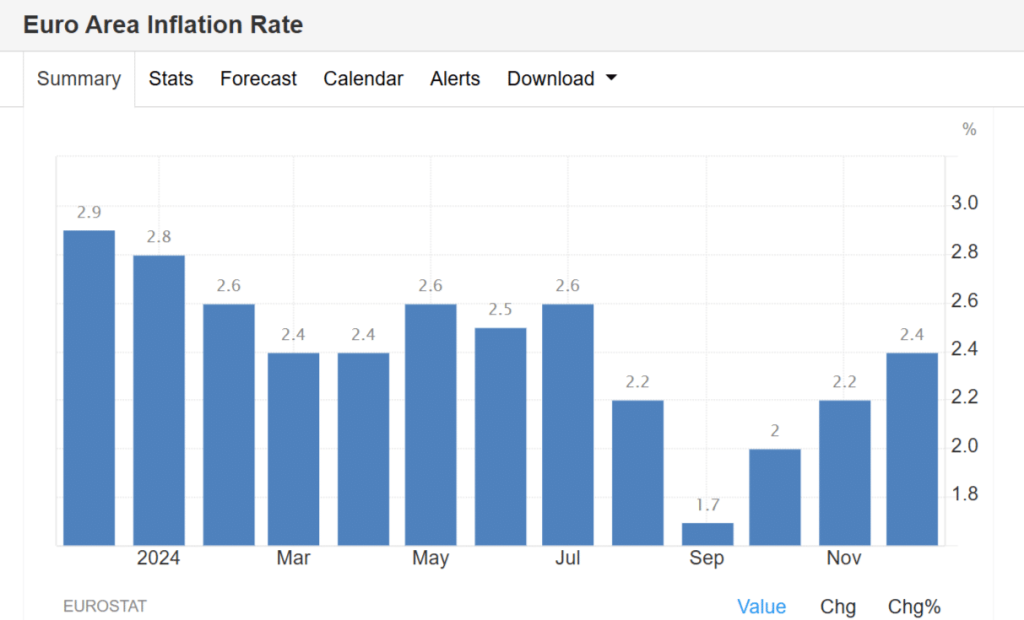Show the Value chart view

(x=761, y=606)
